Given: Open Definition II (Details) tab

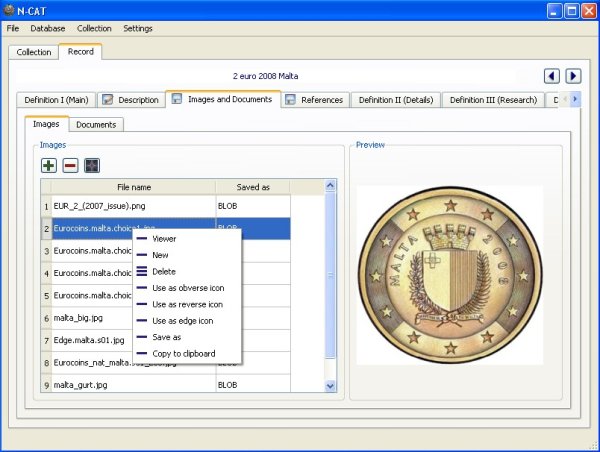Looking at the screenshot, I should click(396, 100).
